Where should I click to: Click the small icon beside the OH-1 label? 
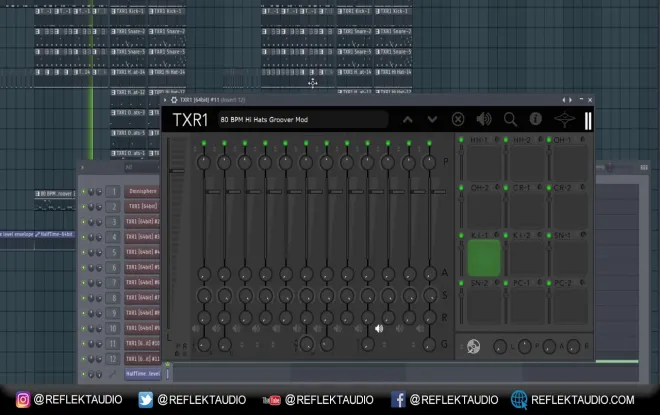click(x=583, y=139)
